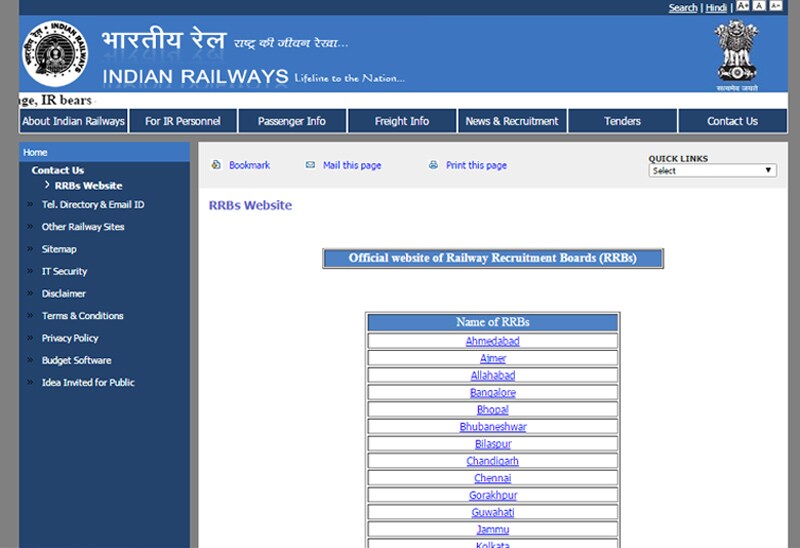800x548 pixels.
Task: Open About Indian Railways menu
Action: (x=73, y=121)
